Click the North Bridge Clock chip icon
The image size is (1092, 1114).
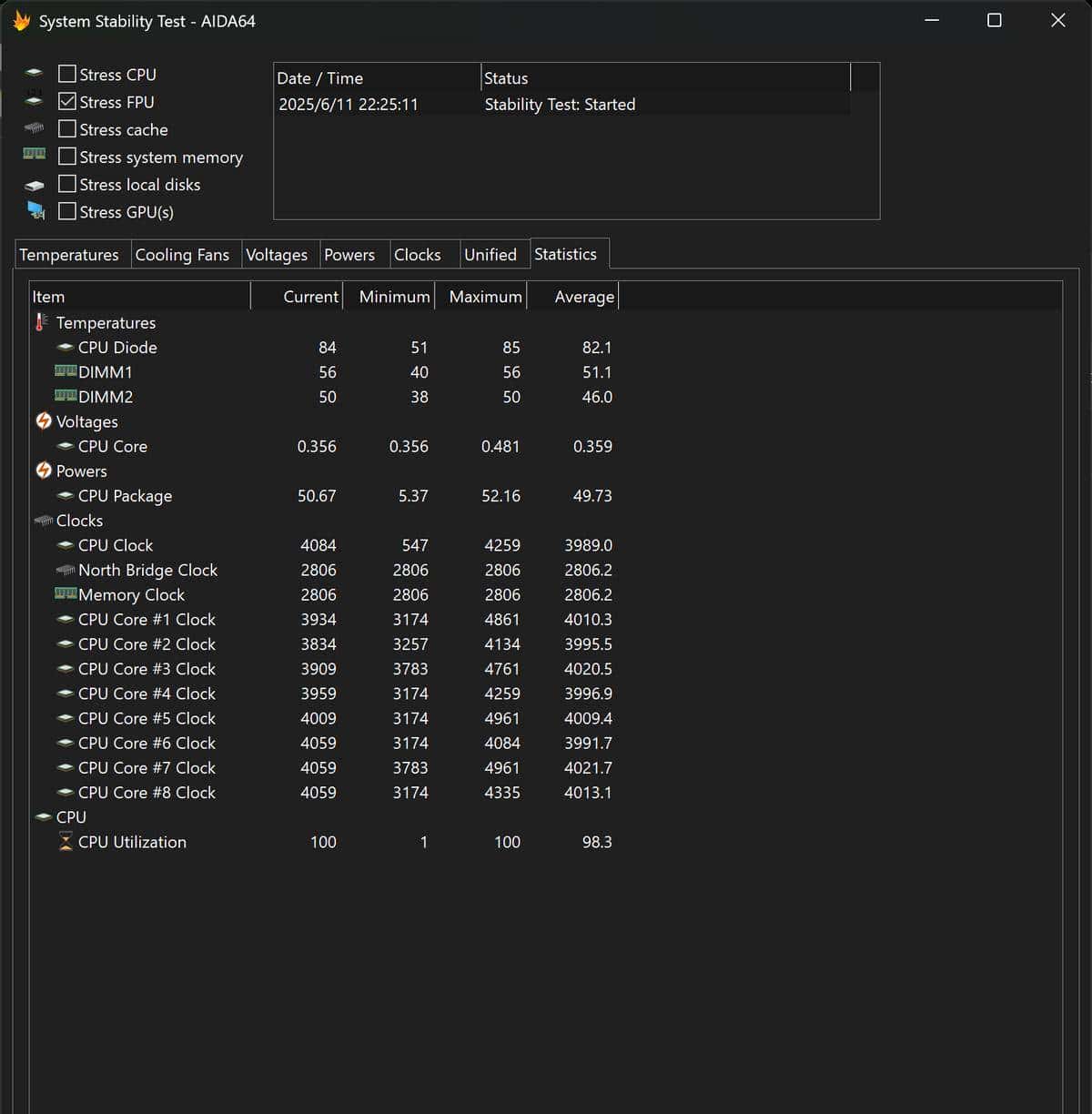tap(66, 570)
